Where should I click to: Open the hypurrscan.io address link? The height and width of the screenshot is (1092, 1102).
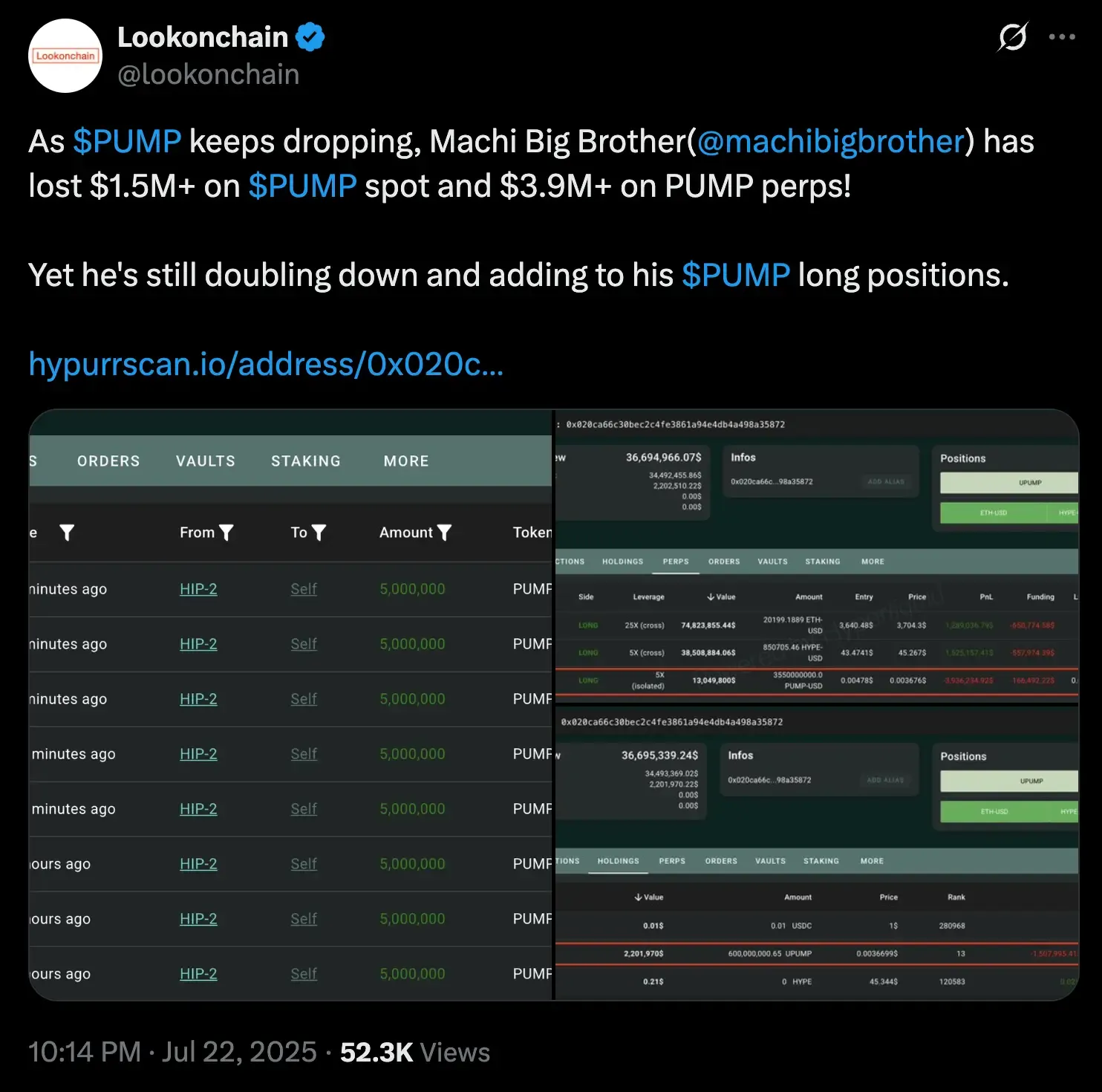pos(266,364)
